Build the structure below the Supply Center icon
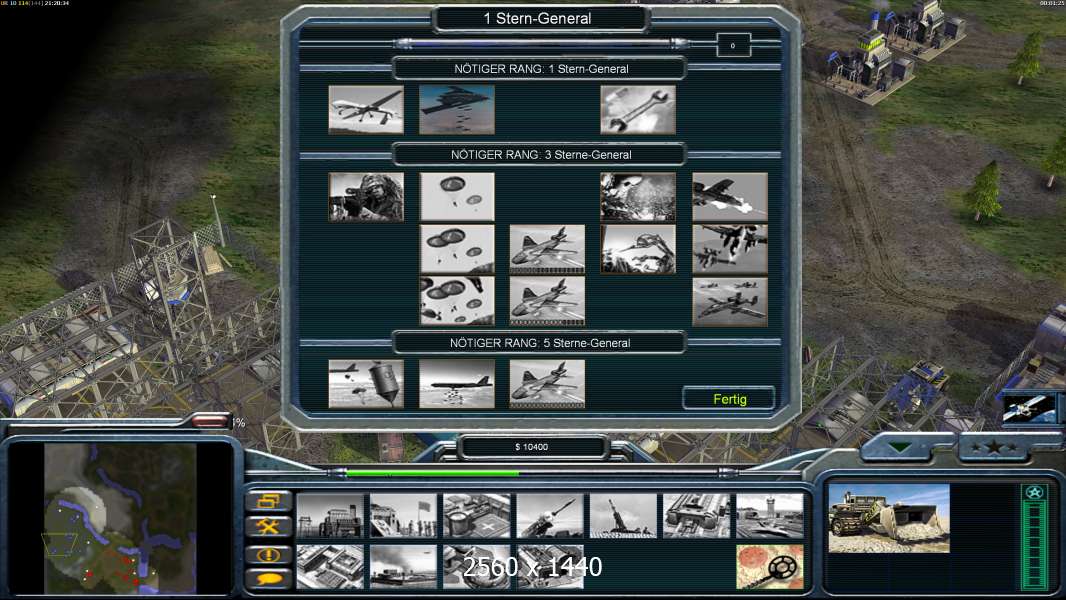1066x600 pixels. 477,567
